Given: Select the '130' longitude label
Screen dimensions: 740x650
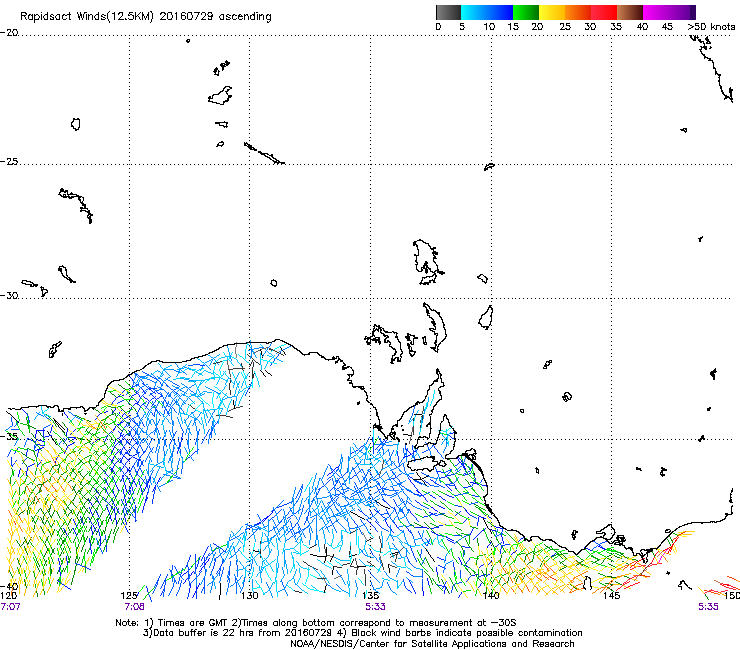Looking at the screenshot, I should tap(250, 595).
